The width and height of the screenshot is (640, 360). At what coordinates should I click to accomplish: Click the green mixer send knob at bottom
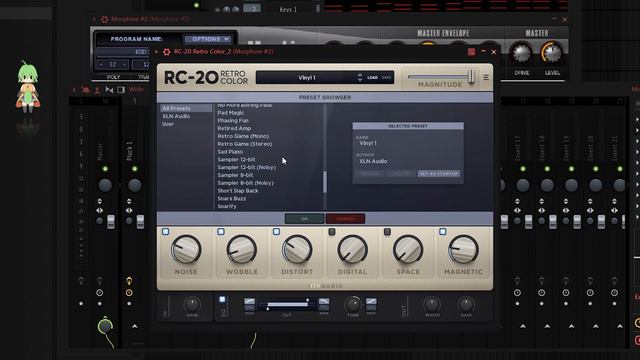pos(105,326)
